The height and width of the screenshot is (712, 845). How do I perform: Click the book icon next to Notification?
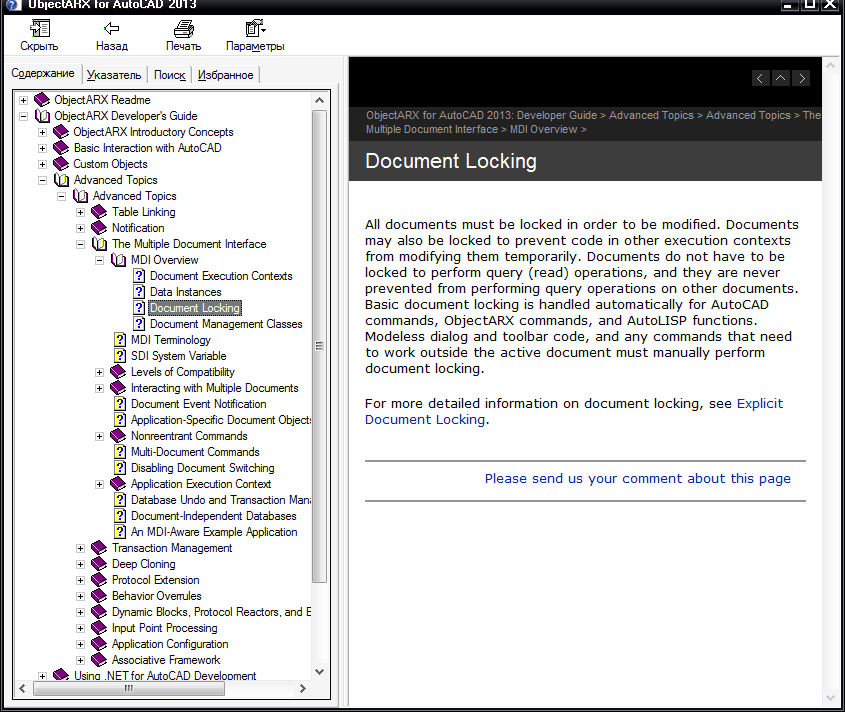click(99, 228)
